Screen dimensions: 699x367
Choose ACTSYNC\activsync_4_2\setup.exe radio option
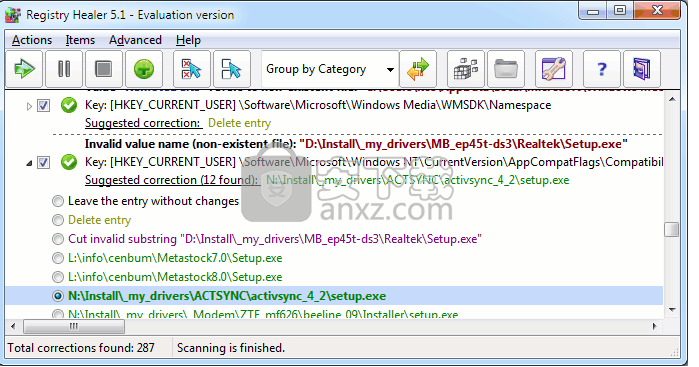[x=58, y=296]
